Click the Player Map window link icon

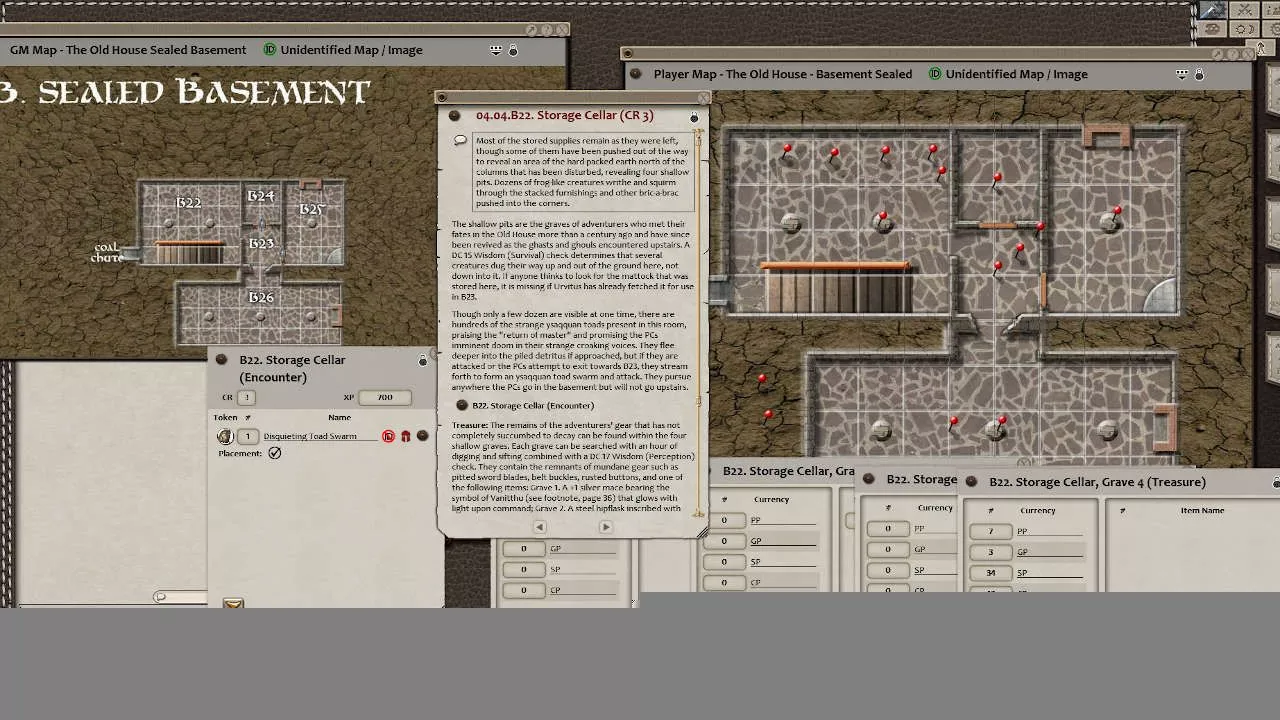[x=636, y=74]
